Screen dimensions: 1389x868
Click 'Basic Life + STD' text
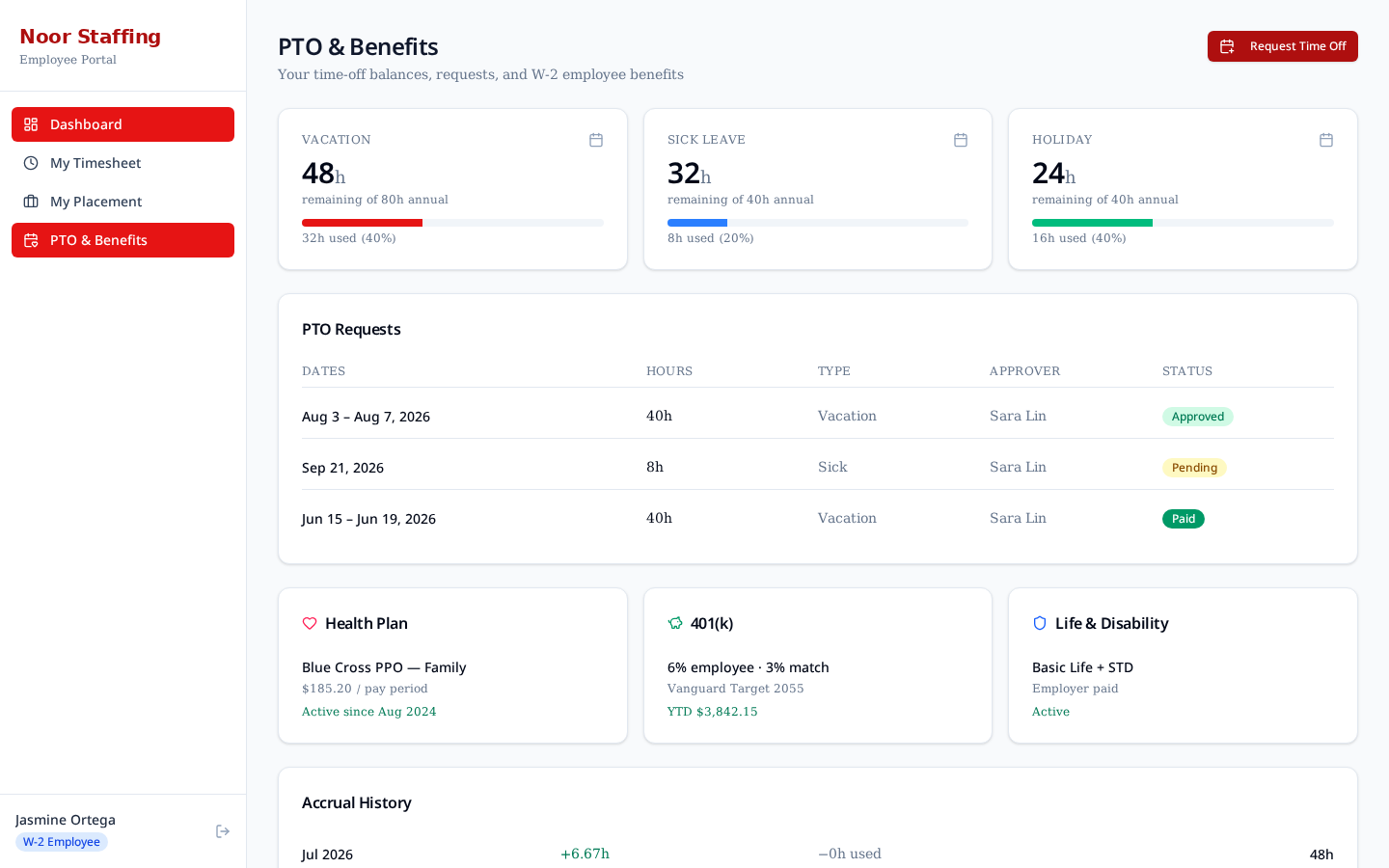pos(1082,667)
